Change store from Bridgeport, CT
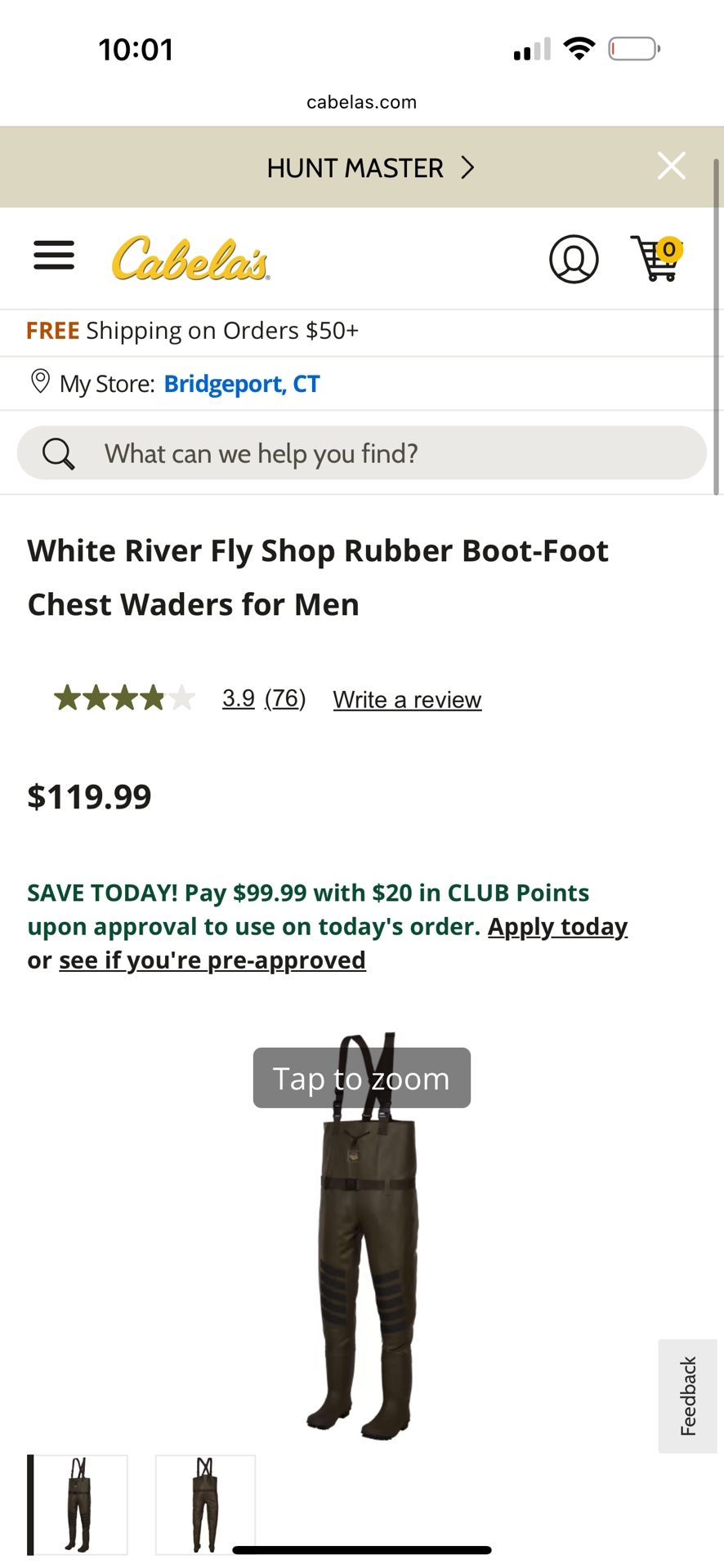 (242, 384)
